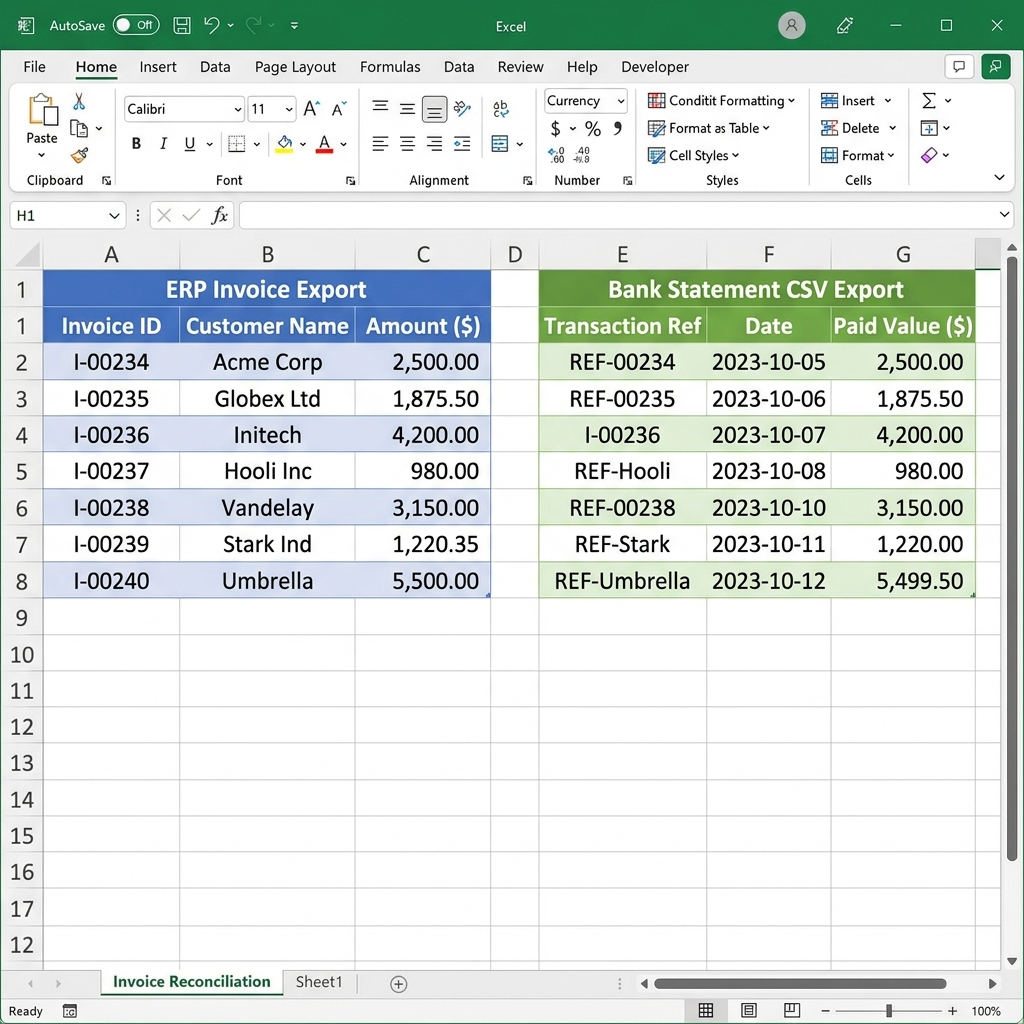Select Center horizontal align icon

point(408,144)
